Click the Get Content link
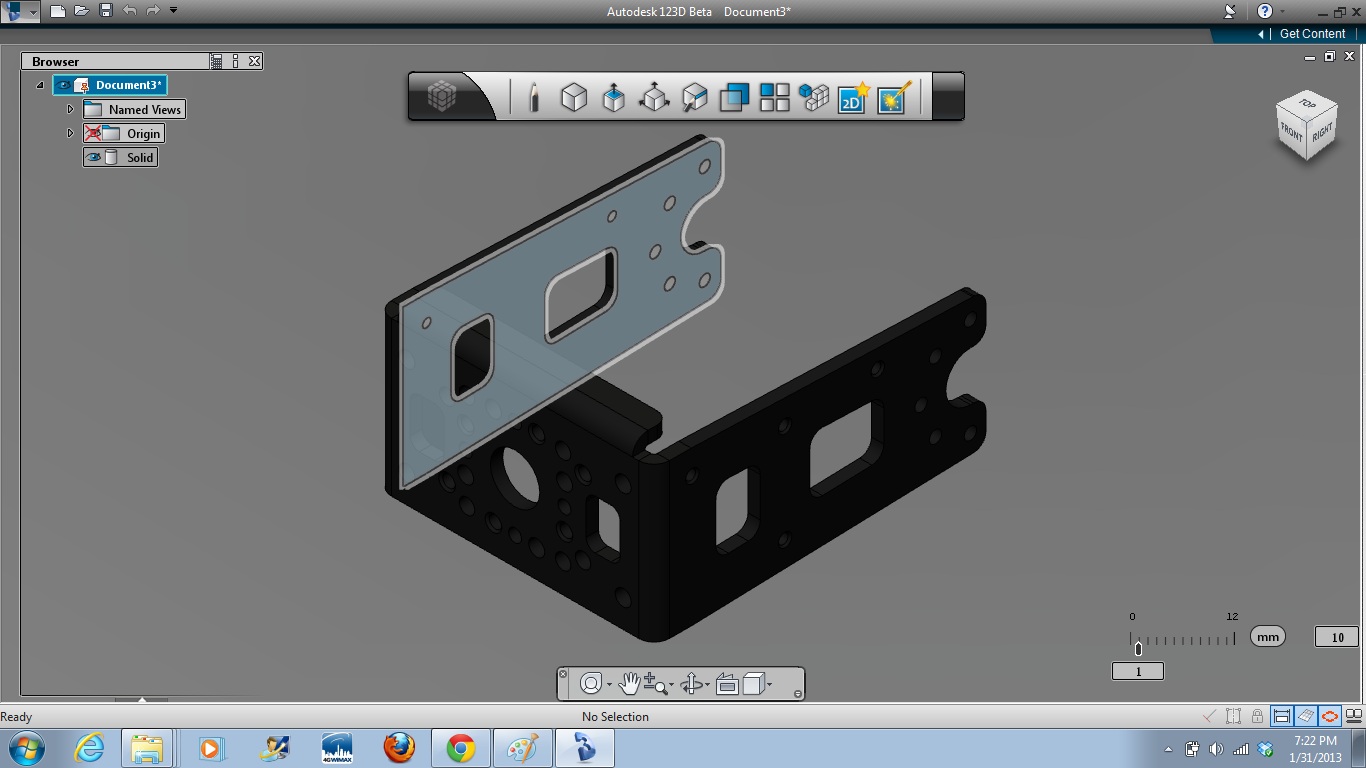 click(1312, 33)
